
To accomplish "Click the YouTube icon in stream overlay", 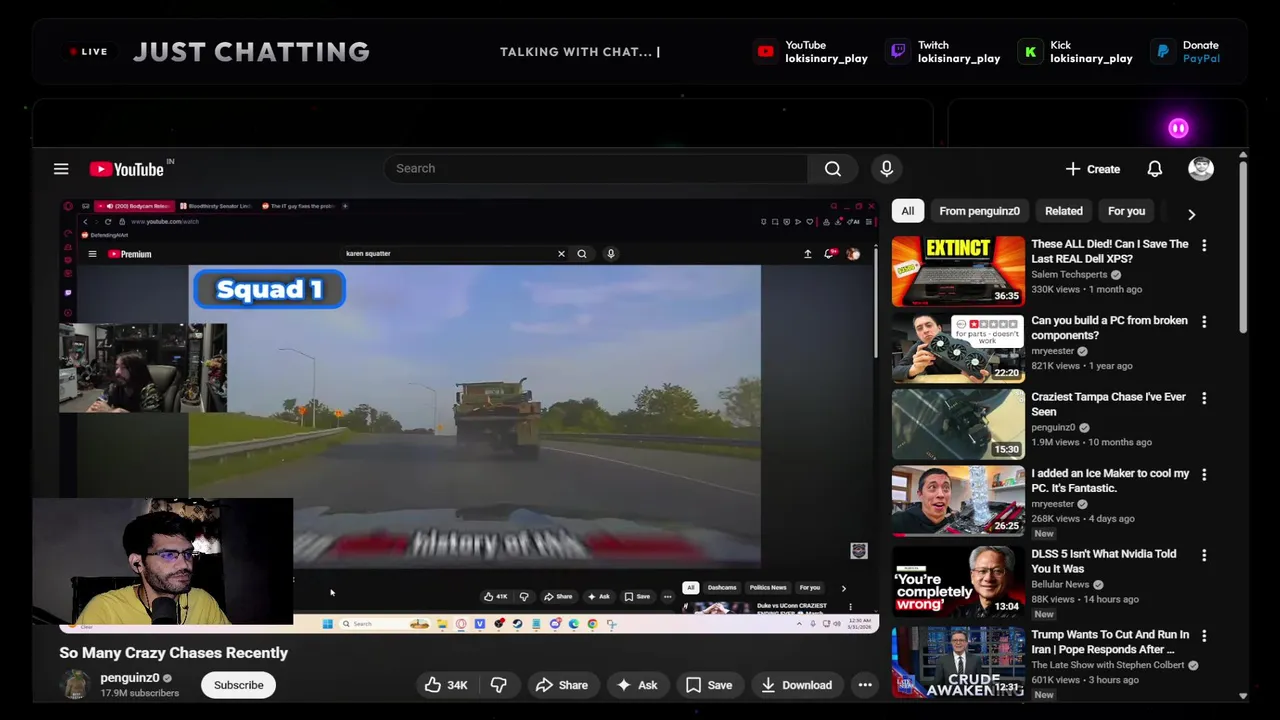I will [x=765, y=52].
